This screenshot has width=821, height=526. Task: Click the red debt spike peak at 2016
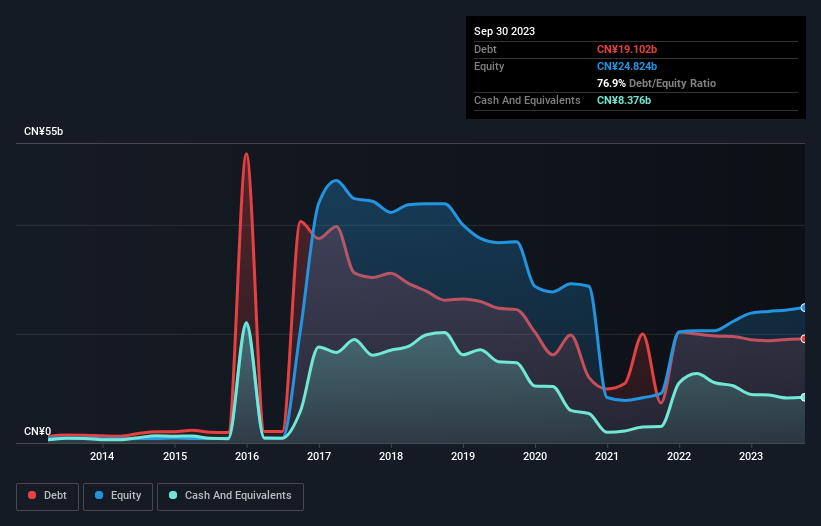coord(246,154)
